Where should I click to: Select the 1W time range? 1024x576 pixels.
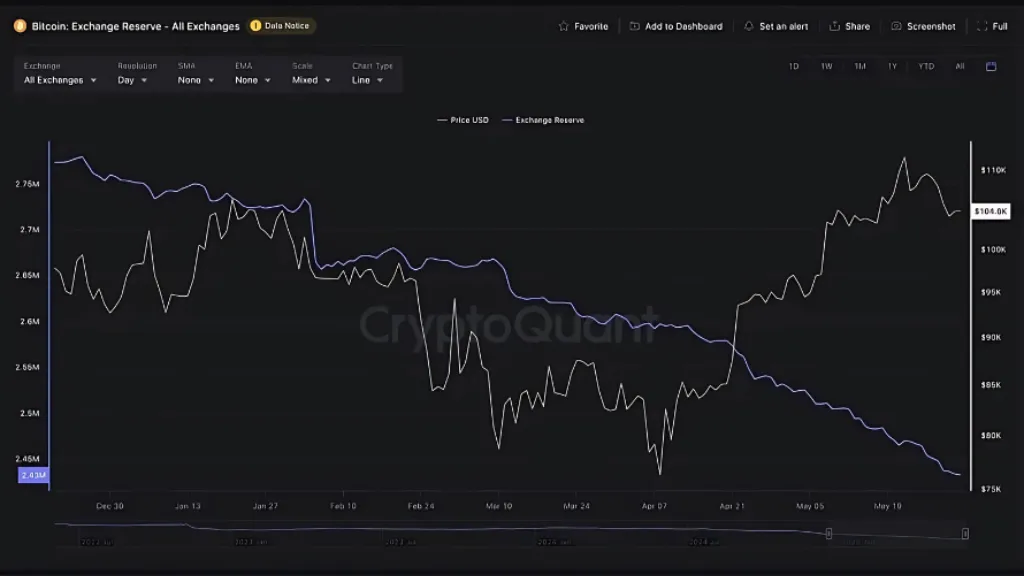(826, 66)
